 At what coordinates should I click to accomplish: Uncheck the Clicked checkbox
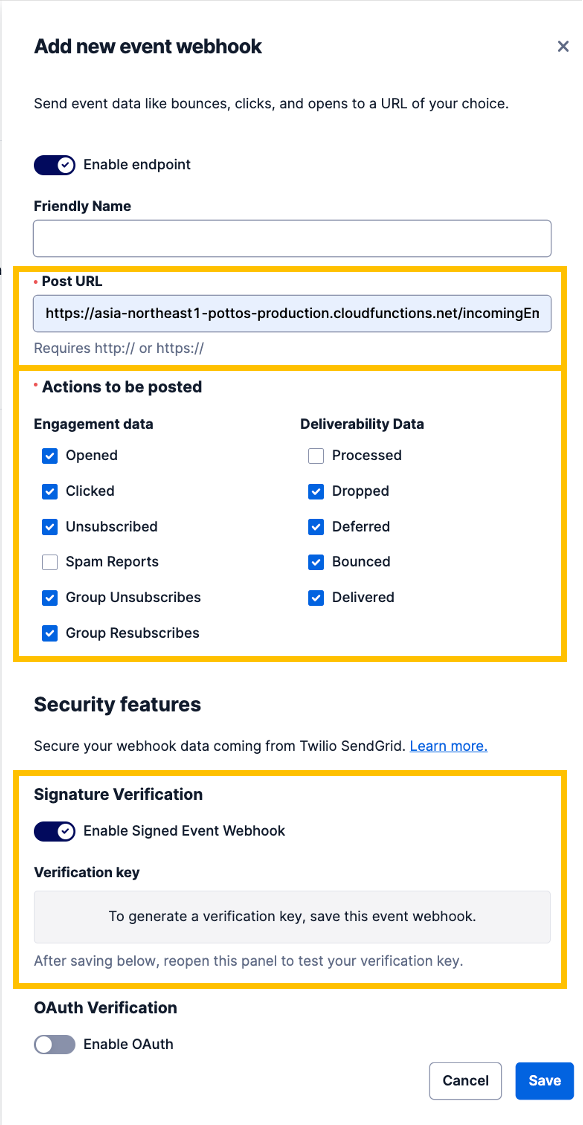tap(49, 491)
